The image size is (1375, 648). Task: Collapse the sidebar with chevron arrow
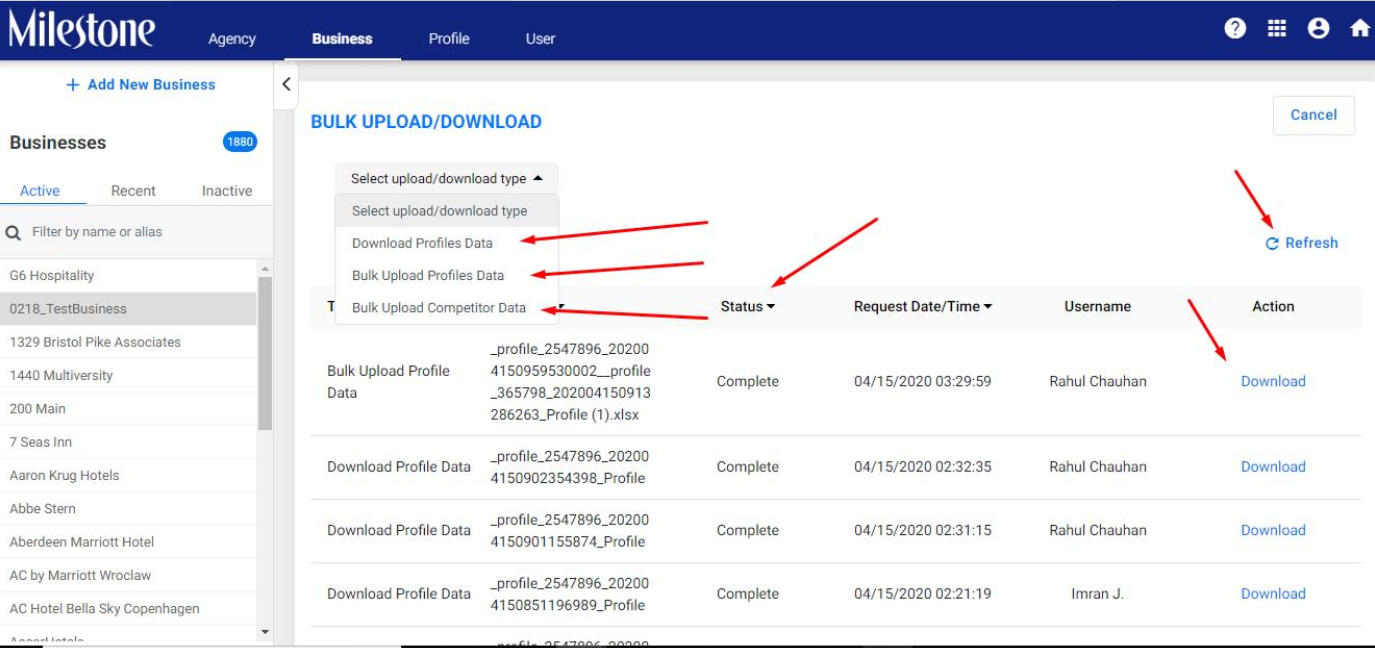click(x=286, y=84)
